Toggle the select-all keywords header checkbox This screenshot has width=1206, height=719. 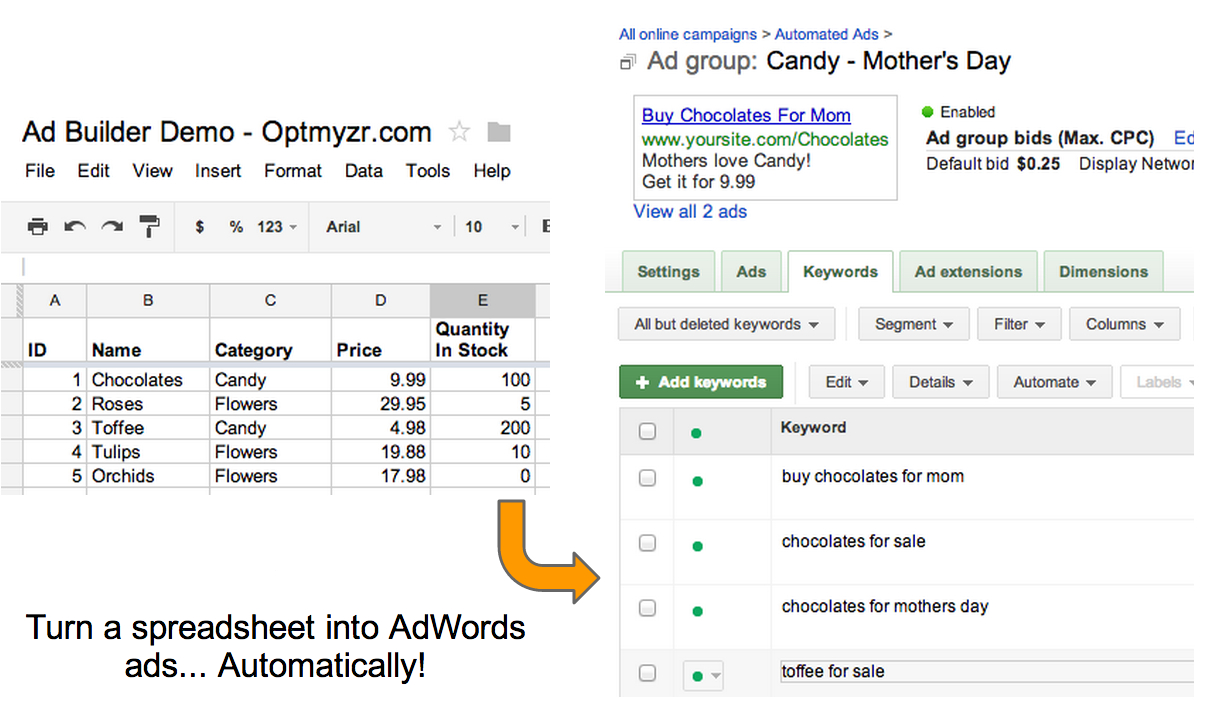pyautogui.click(x=647, y=431)
